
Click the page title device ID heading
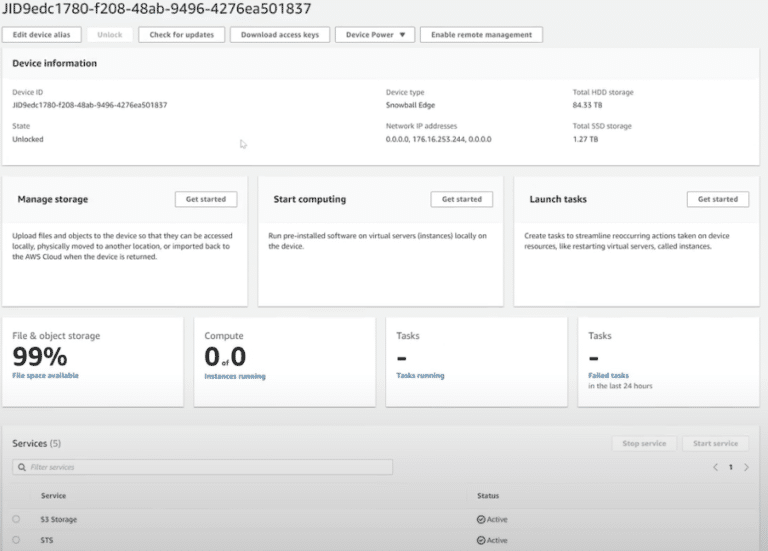click(157, 8)
